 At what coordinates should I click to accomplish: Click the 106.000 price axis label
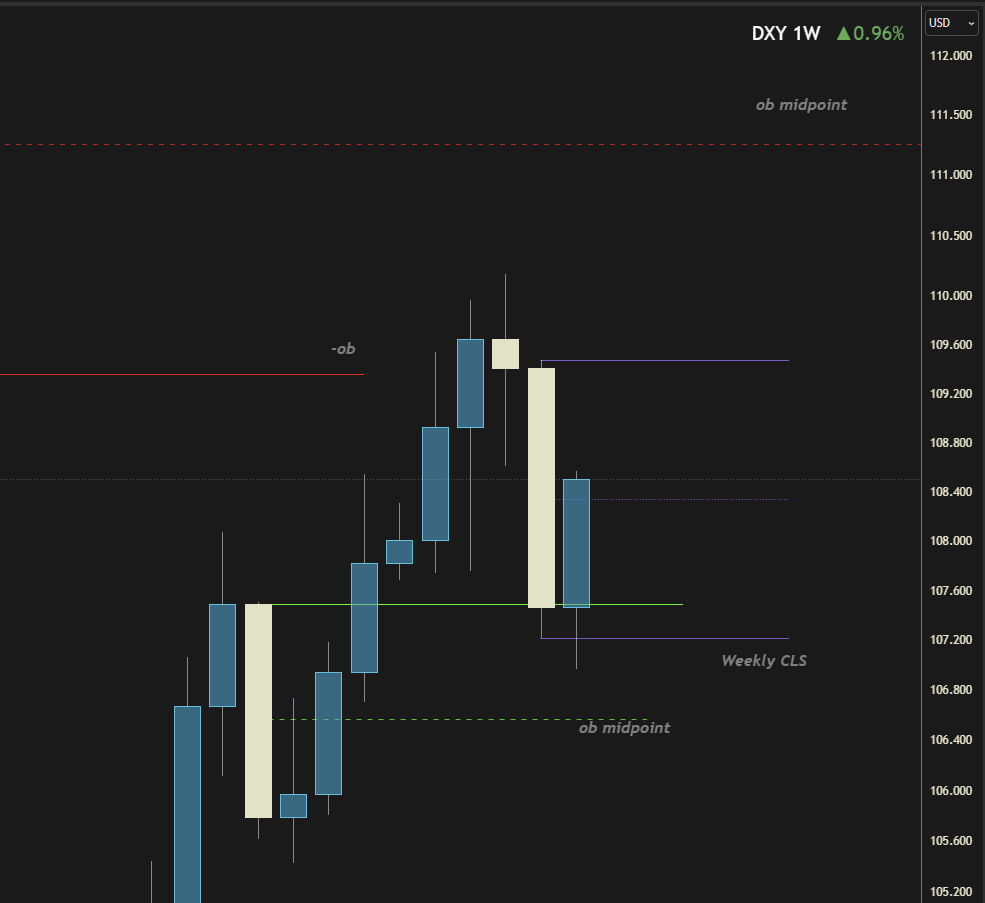[950, 791]
